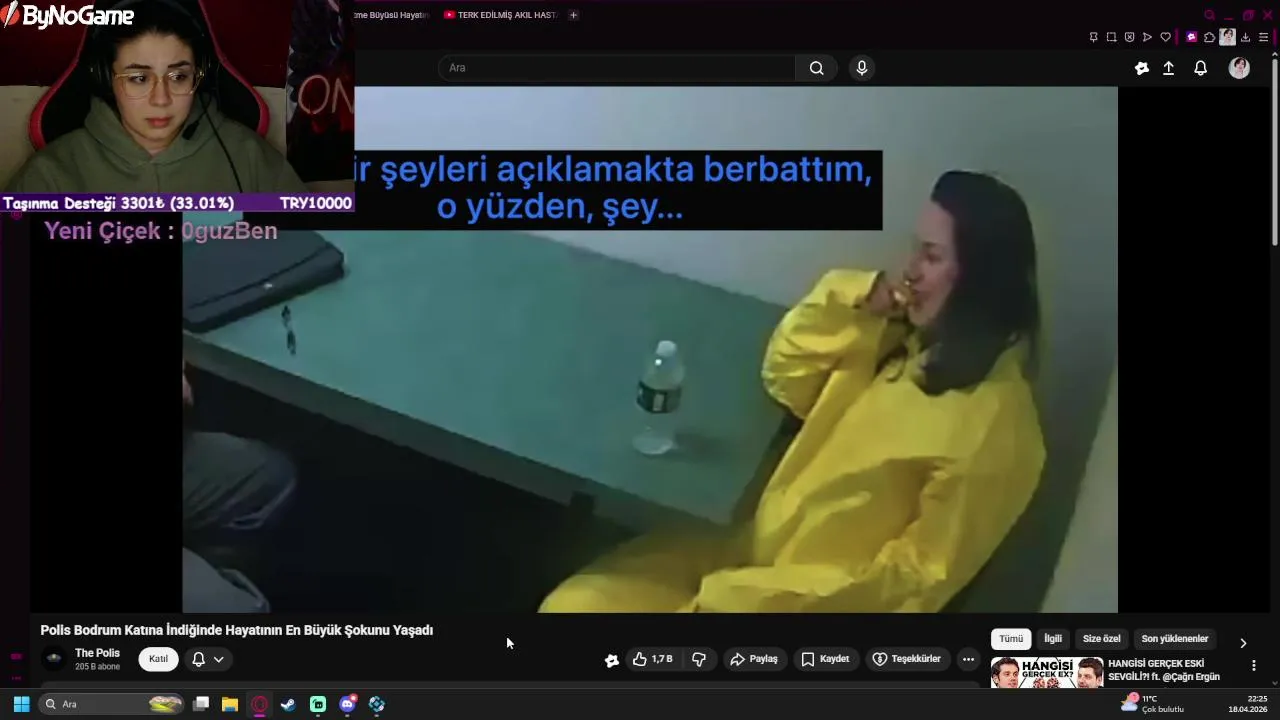Viewport: 1280px width, 720px height.
Task: Click the Katıl join button
Action: click(158, 659)
